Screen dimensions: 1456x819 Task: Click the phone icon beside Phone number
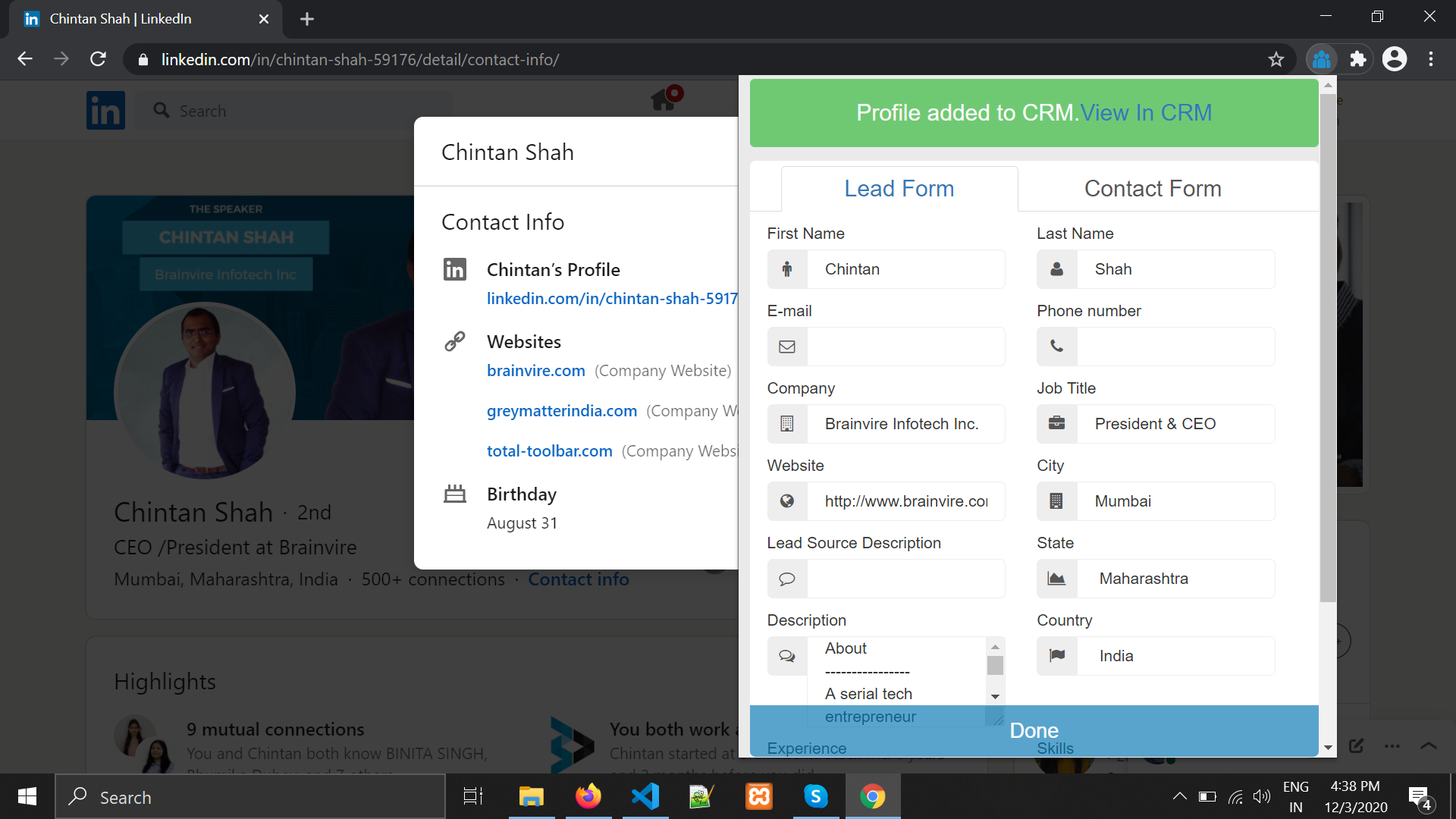(x=1057, y=347)
